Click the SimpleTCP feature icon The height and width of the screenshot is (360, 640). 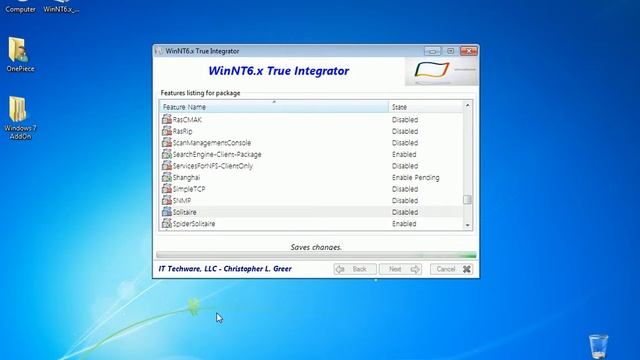(167, 189)
